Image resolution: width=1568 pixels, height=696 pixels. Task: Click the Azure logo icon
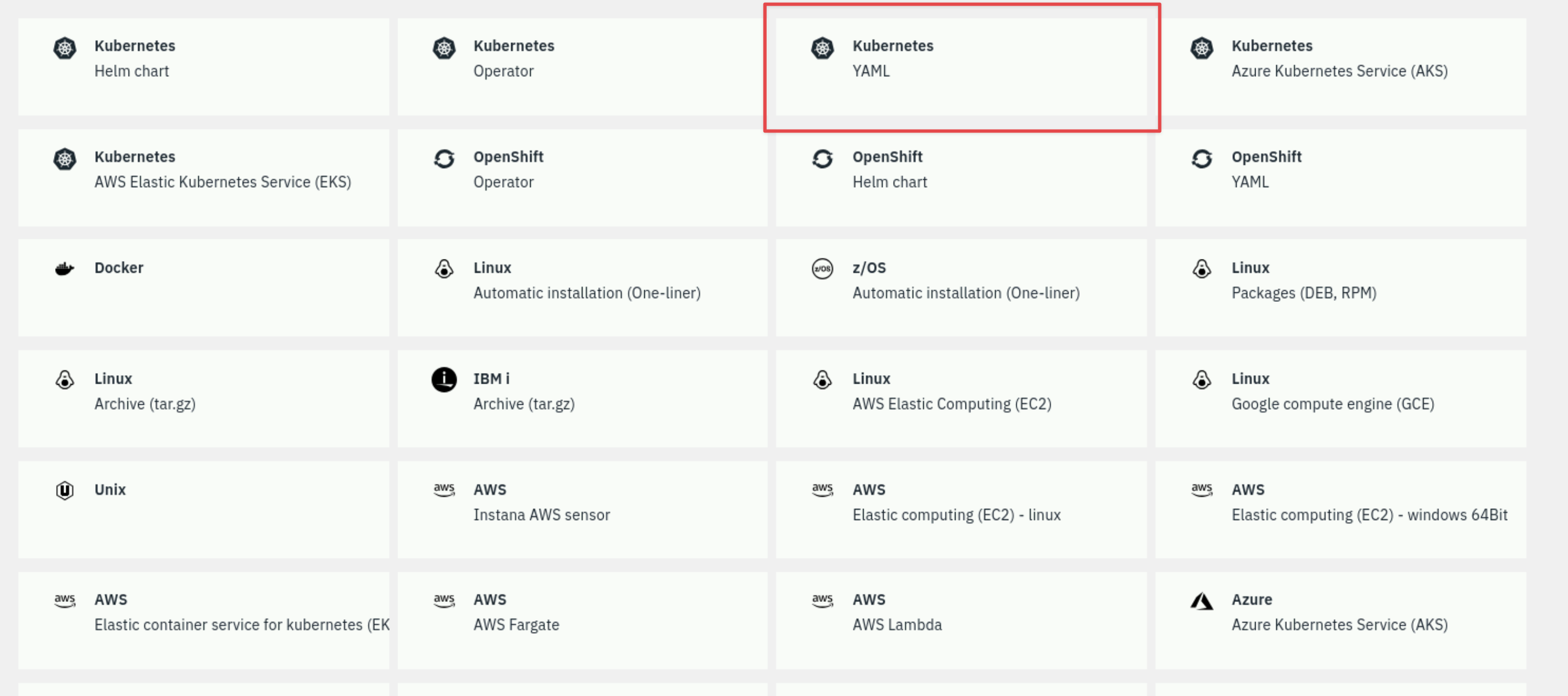(1201, 601)
